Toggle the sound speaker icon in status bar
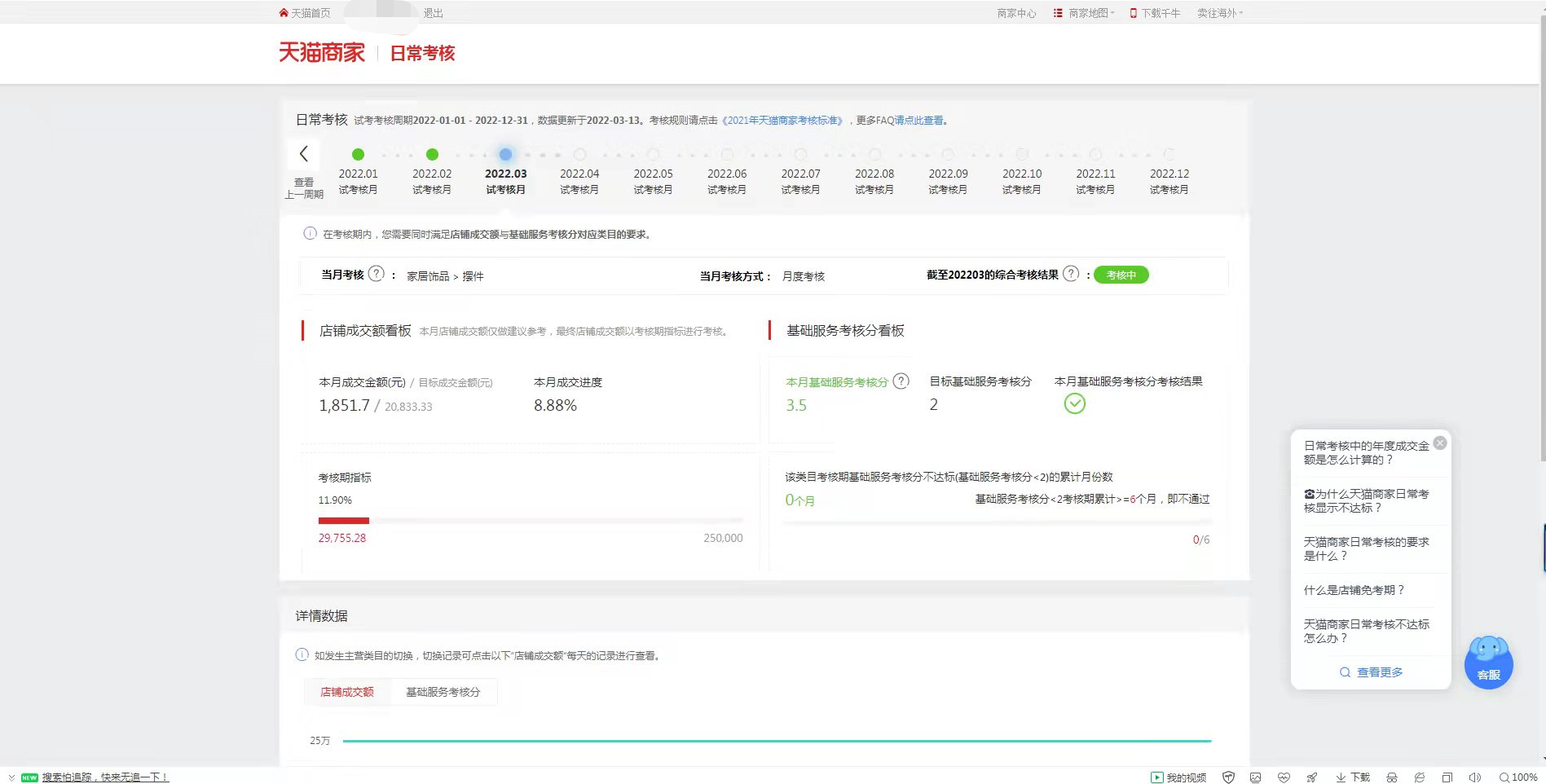Image resolution: width=1546 pixels, height=784 pixels. point(1475,777)
